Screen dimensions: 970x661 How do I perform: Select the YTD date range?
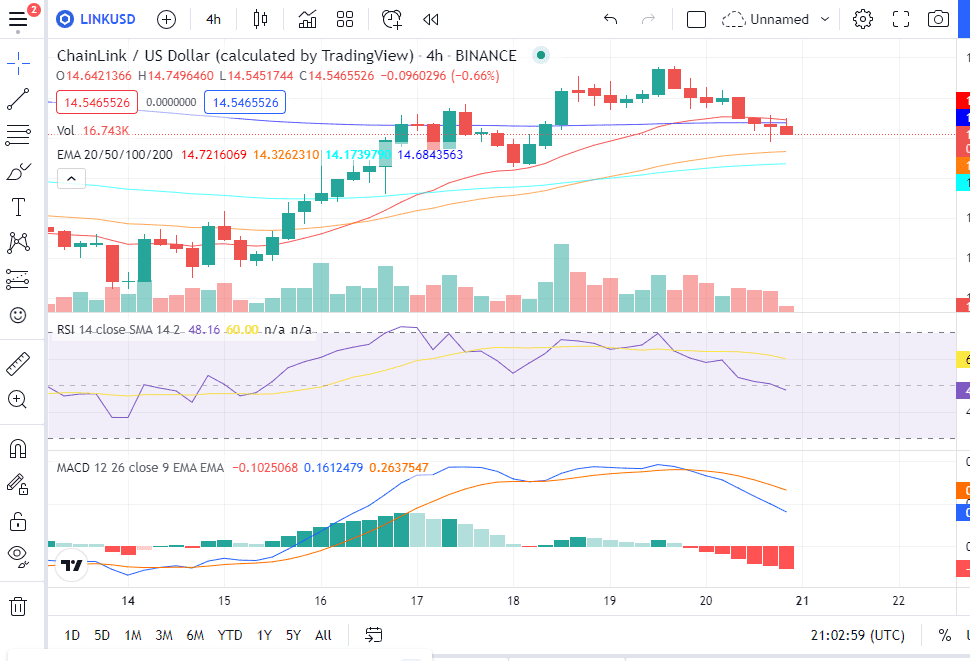[x=230, y=635]
